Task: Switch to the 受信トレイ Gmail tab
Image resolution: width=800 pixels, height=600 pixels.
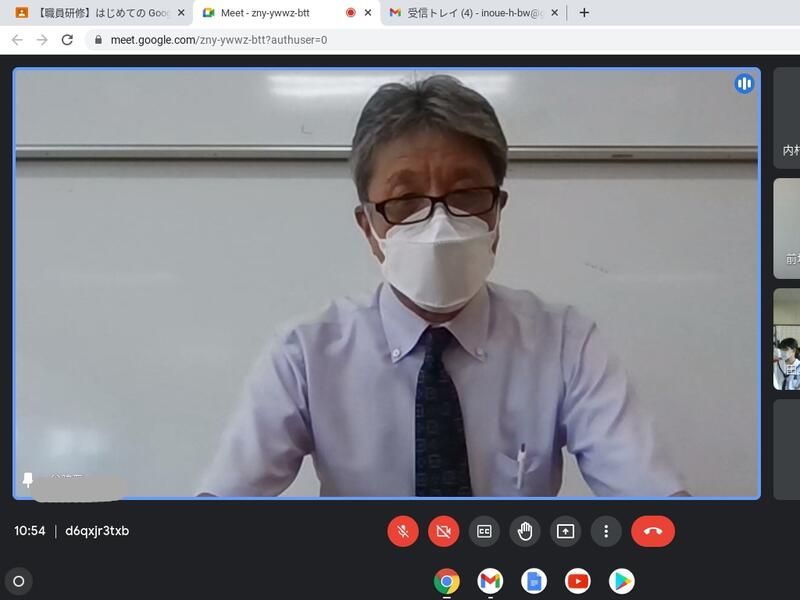Action: point(470,13)
